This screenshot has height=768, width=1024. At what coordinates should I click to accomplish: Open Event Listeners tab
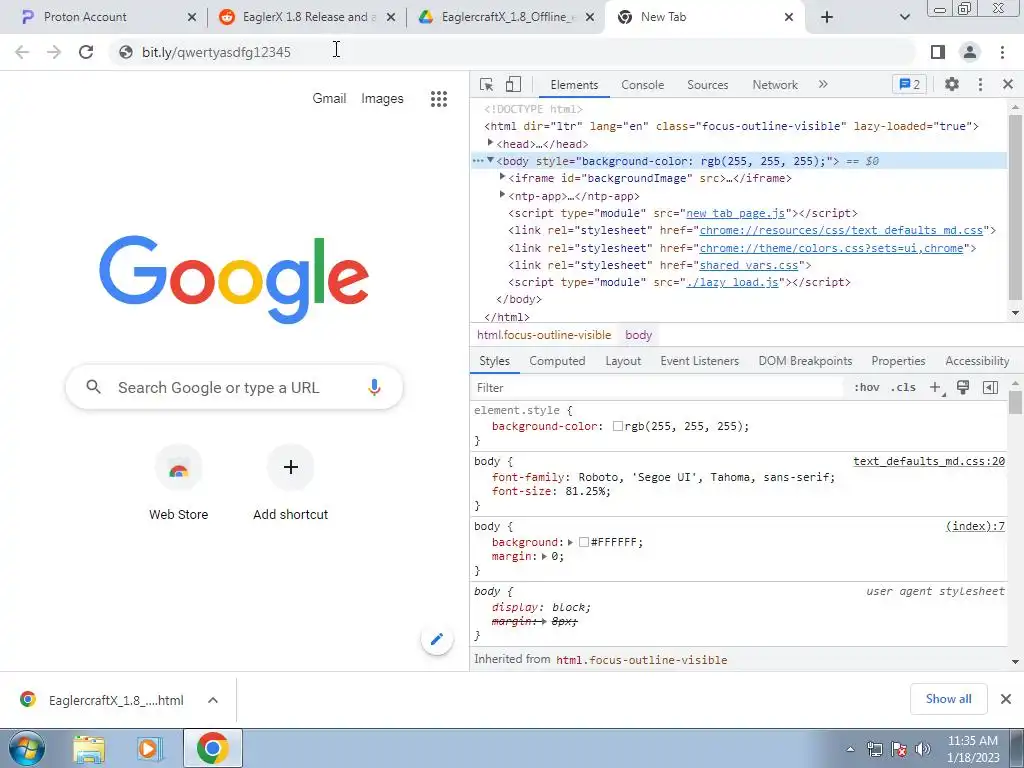point(699,360)
